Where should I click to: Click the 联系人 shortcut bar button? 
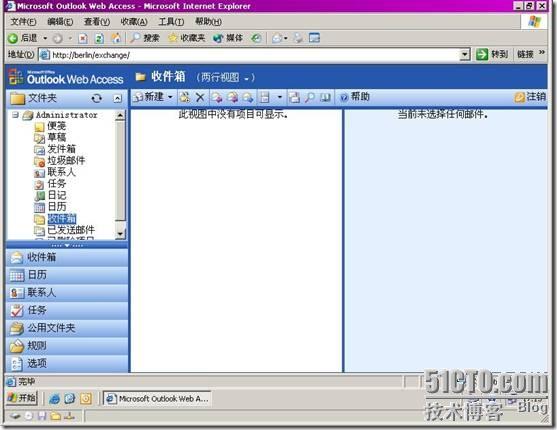coord(67,293)
